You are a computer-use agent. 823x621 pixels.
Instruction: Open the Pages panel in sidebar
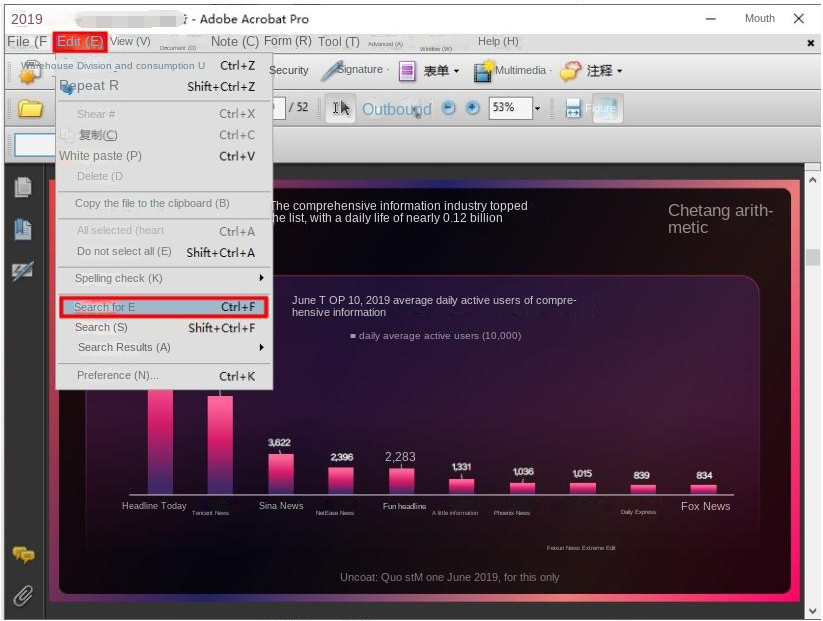pos(22,188)
